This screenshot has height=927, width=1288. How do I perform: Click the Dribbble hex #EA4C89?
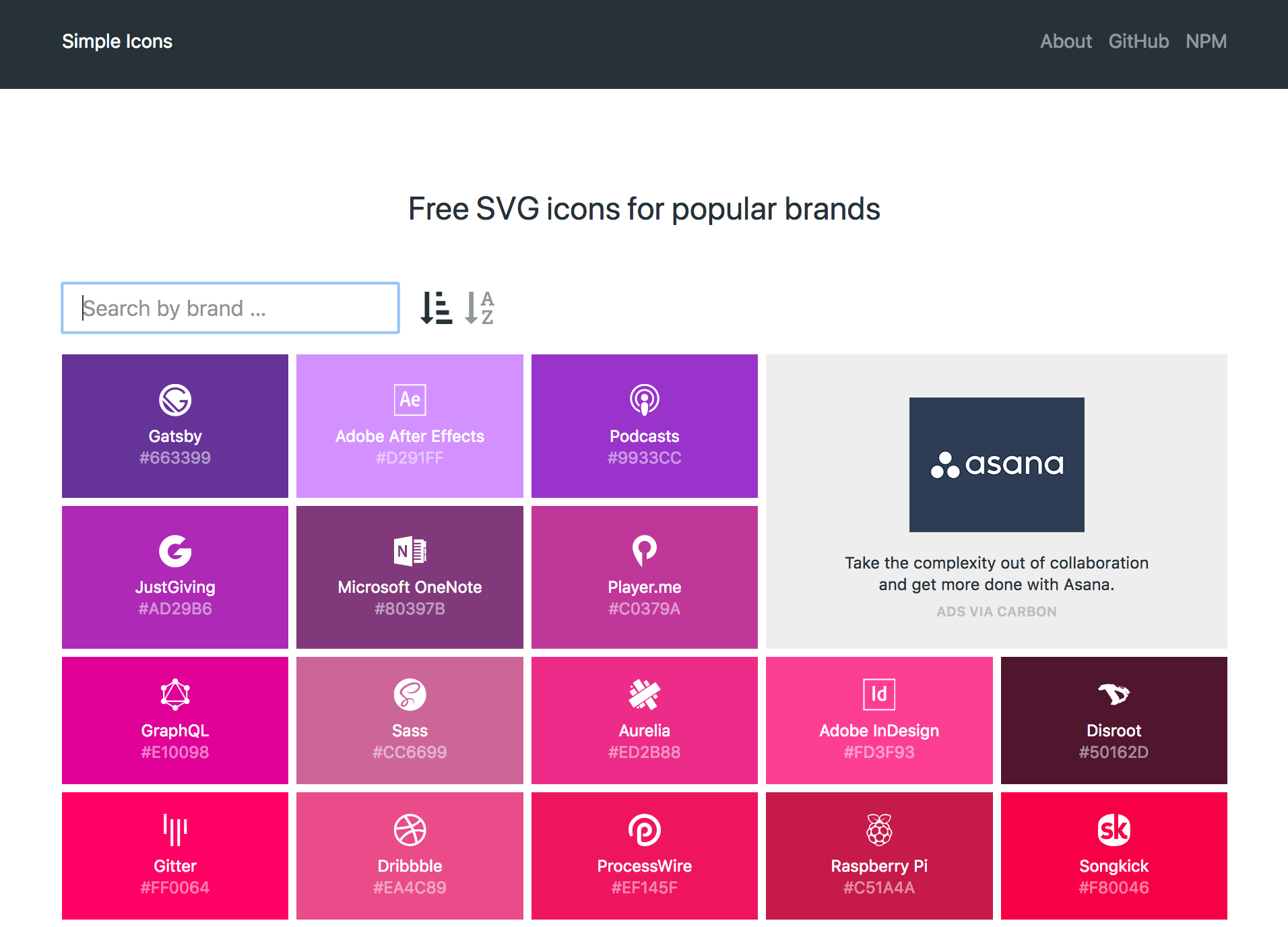tap(410, 888)
